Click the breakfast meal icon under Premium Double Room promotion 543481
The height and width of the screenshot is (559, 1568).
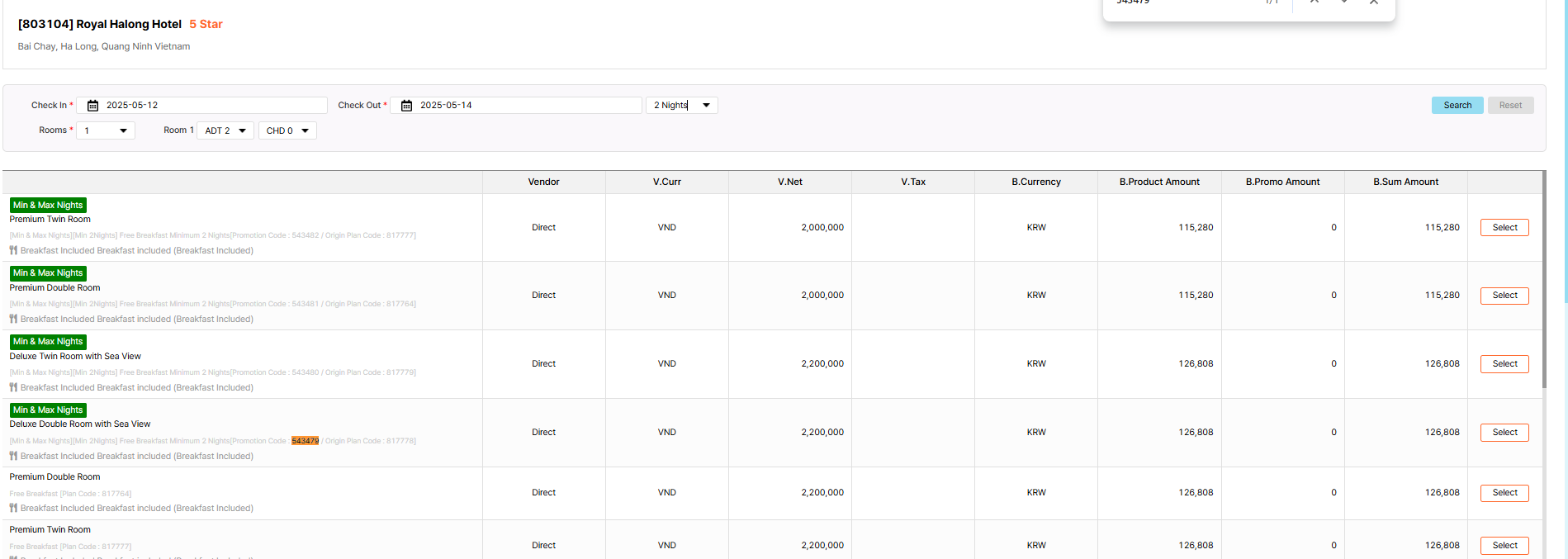(x=13, y=319)
